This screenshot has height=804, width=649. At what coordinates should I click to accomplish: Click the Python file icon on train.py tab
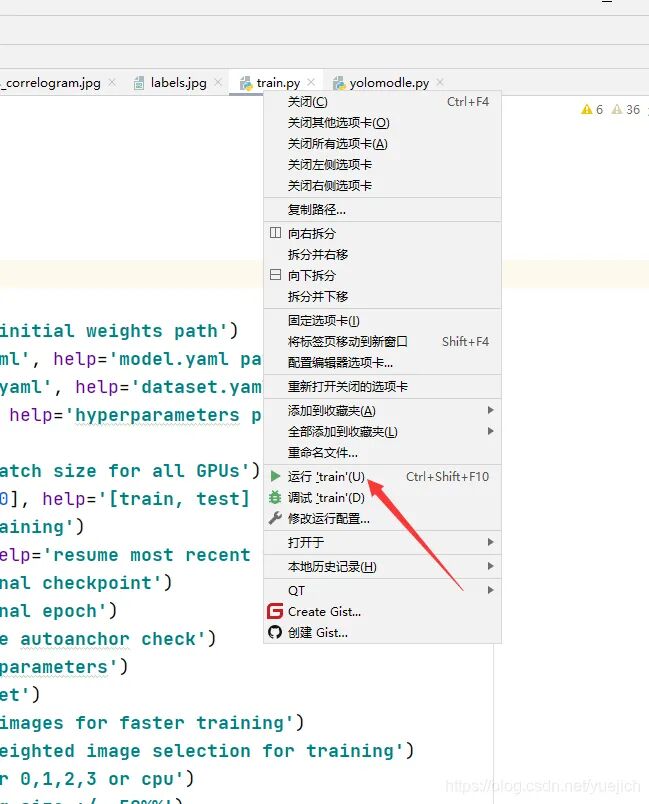246,83
